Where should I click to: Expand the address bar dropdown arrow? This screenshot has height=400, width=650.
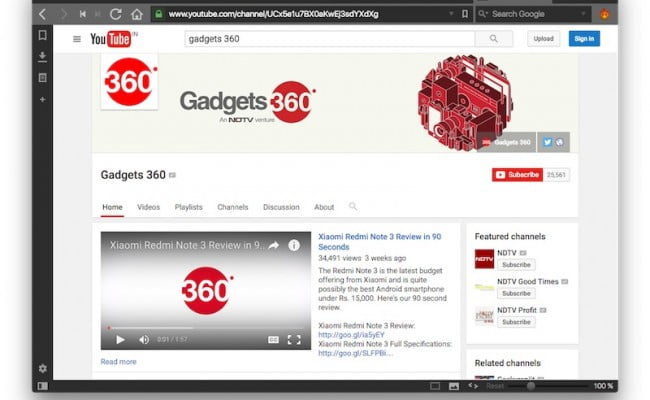click(451, 13)
